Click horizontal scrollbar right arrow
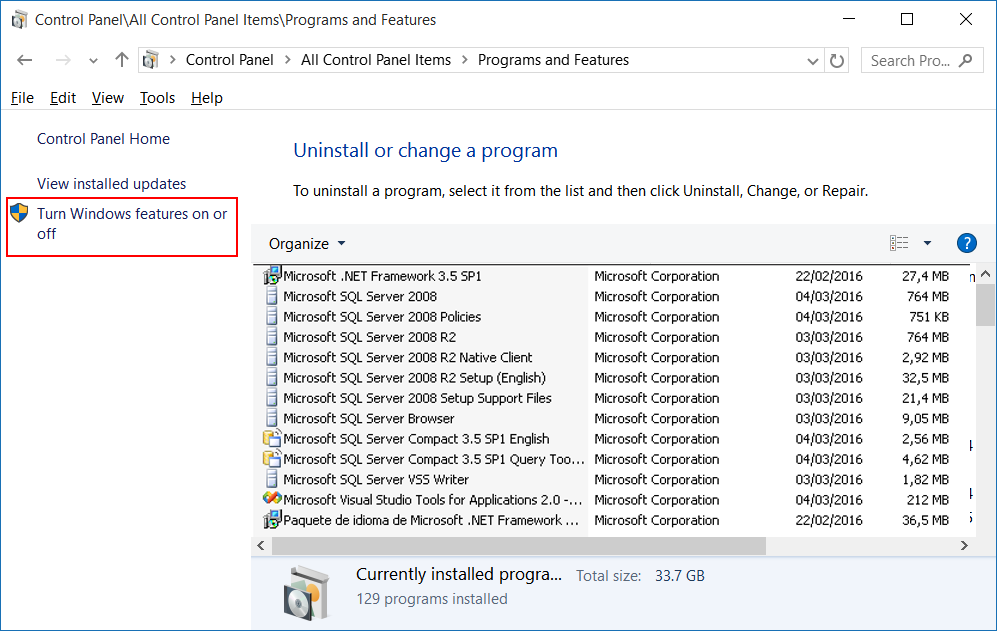The height and width of the screenshot is (631, 997). (x=964, y=545)
